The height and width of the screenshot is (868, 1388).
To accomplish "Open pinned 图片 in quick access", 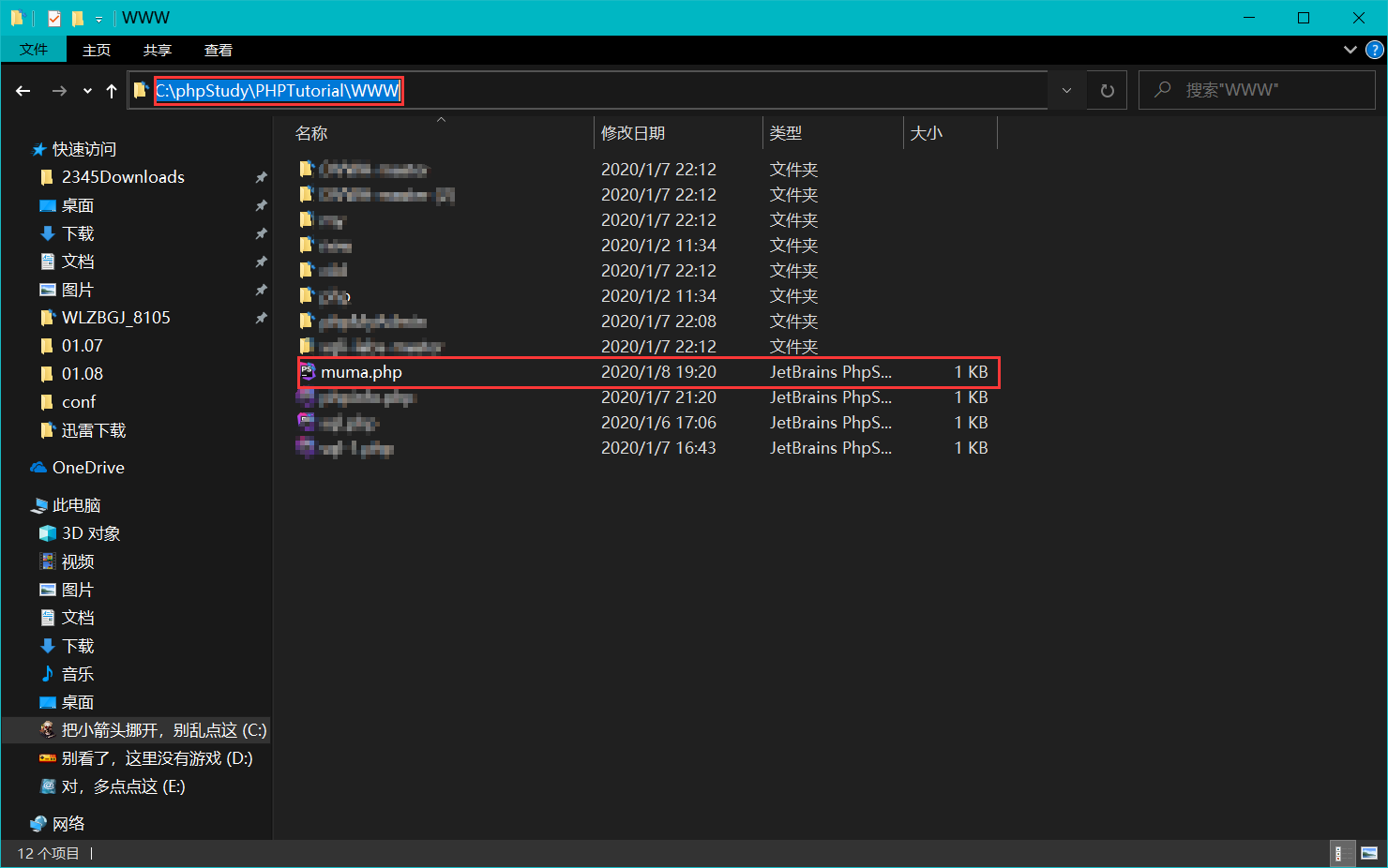I will (78, 290).
